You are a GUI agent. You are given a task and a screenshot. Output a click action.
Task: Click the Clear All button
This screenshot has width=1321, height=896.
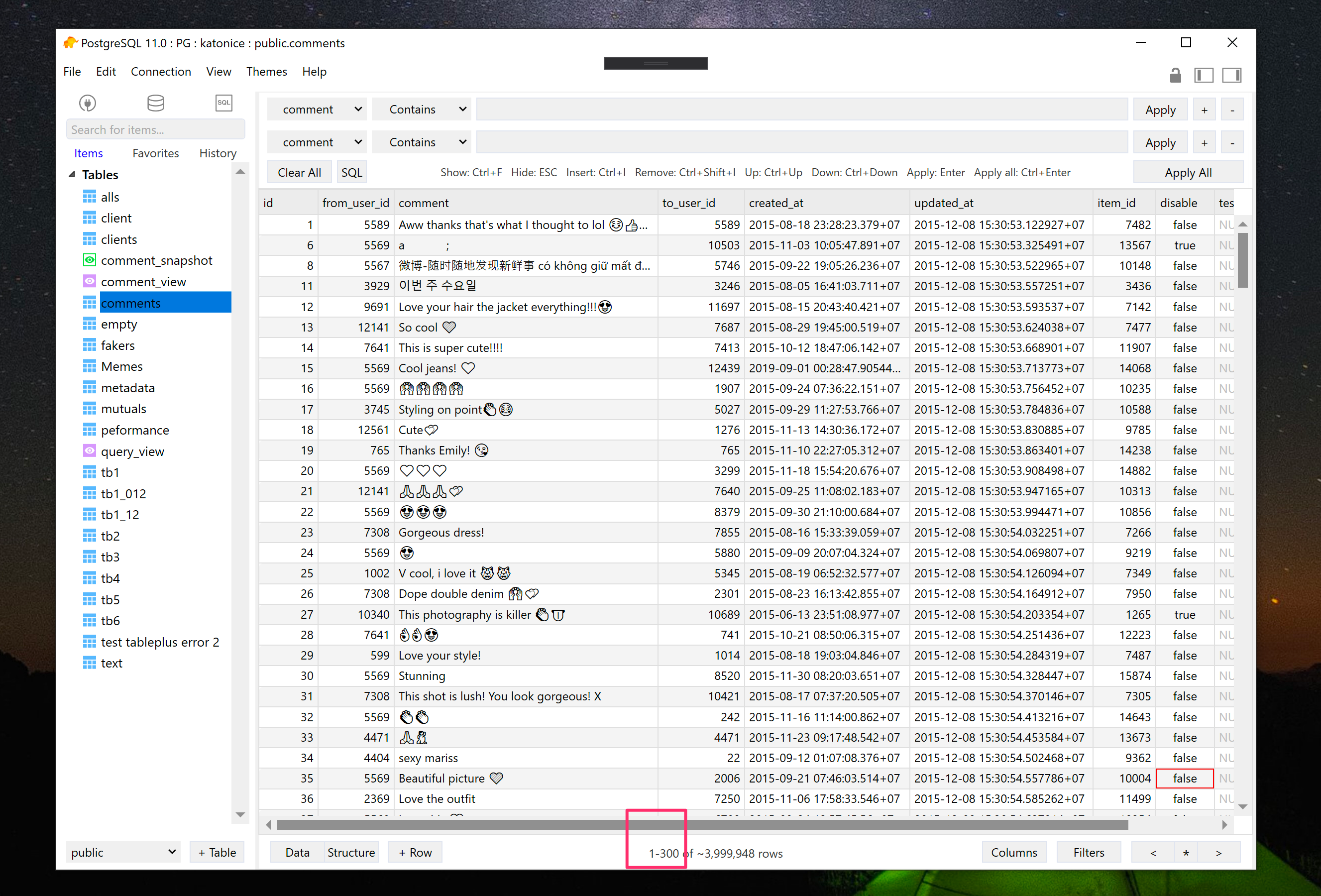click(x=299, y=172)
